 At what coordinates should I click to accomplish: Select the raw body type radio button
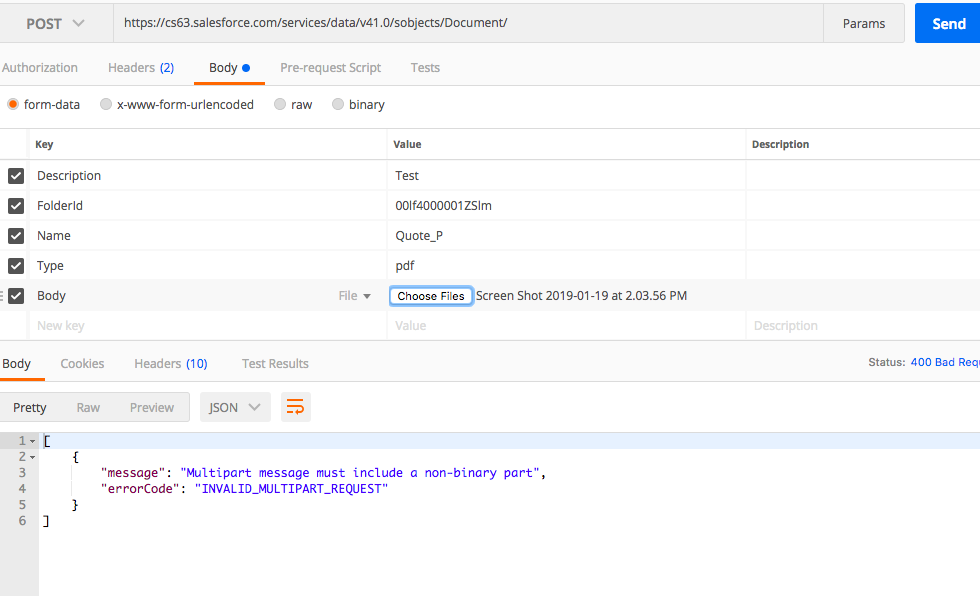coord(280,105)
